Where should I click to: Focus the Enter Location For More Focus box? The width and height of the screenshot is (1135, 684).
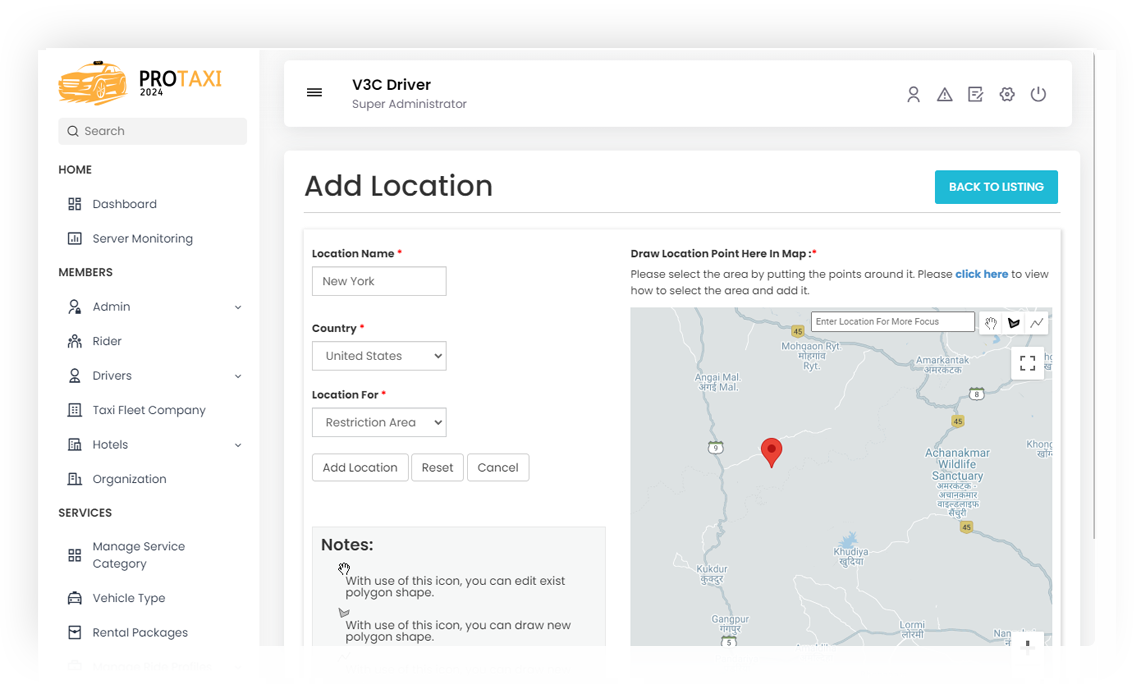[x=893, y=321]
